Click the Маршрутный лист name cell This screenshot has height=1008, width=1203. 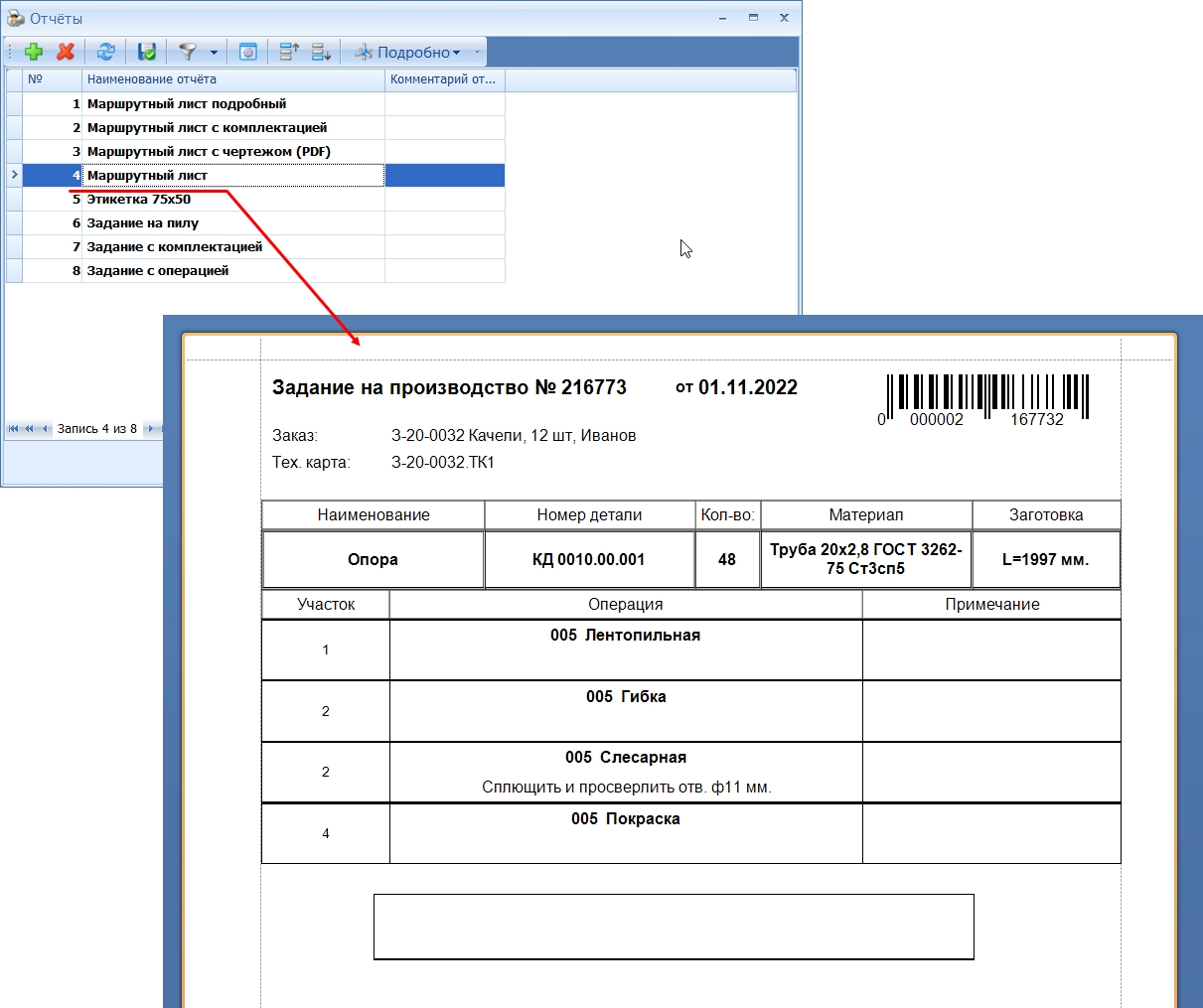click(233, 175)
